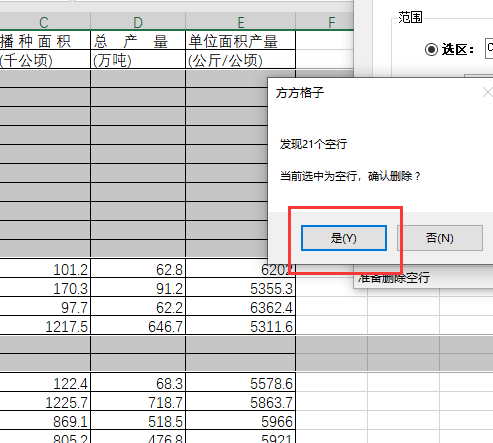The height and width of the screenshot is (443, 493).
Task: Click the 播种面积 header cell
Action: (45, 41)
